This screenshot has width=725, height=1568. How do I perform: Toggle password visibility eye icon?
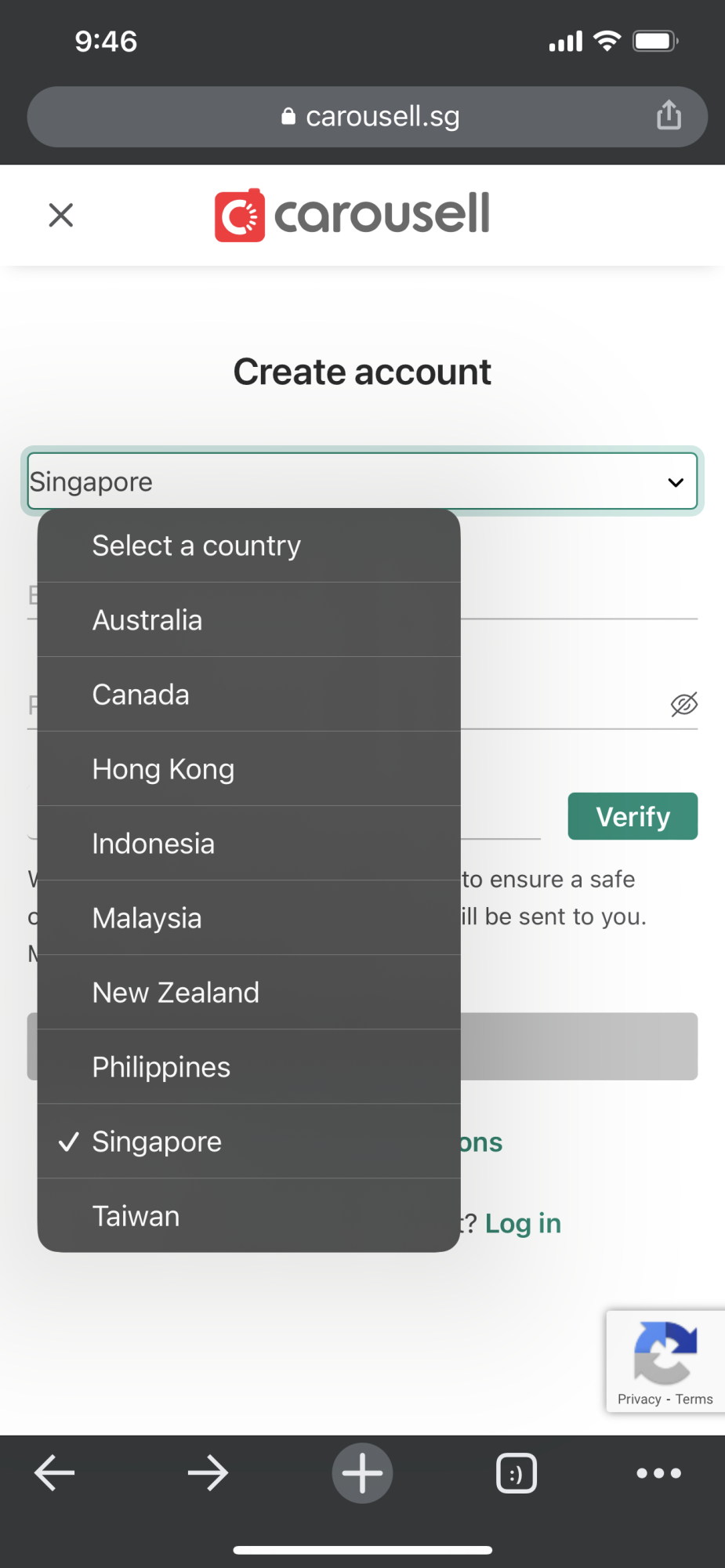point(683,704)
